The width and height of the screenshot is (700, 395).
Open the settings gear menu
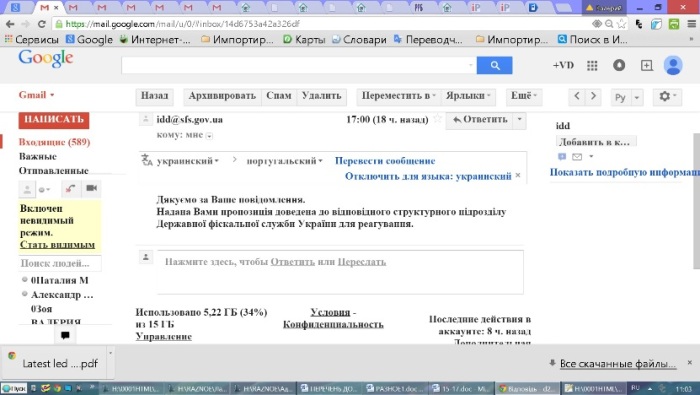click(x=667, y=96)
